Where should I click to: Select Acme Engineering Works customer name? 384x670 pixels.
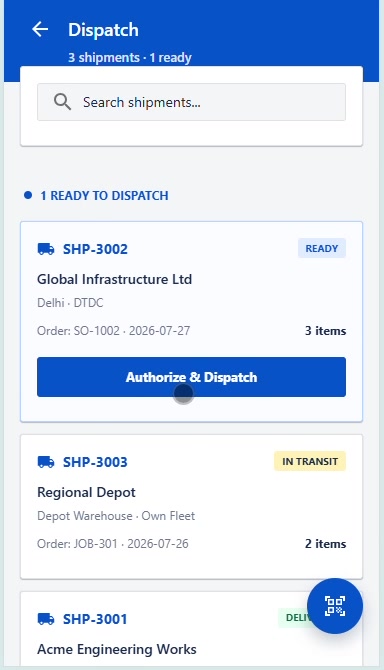(x=117, y=649)
